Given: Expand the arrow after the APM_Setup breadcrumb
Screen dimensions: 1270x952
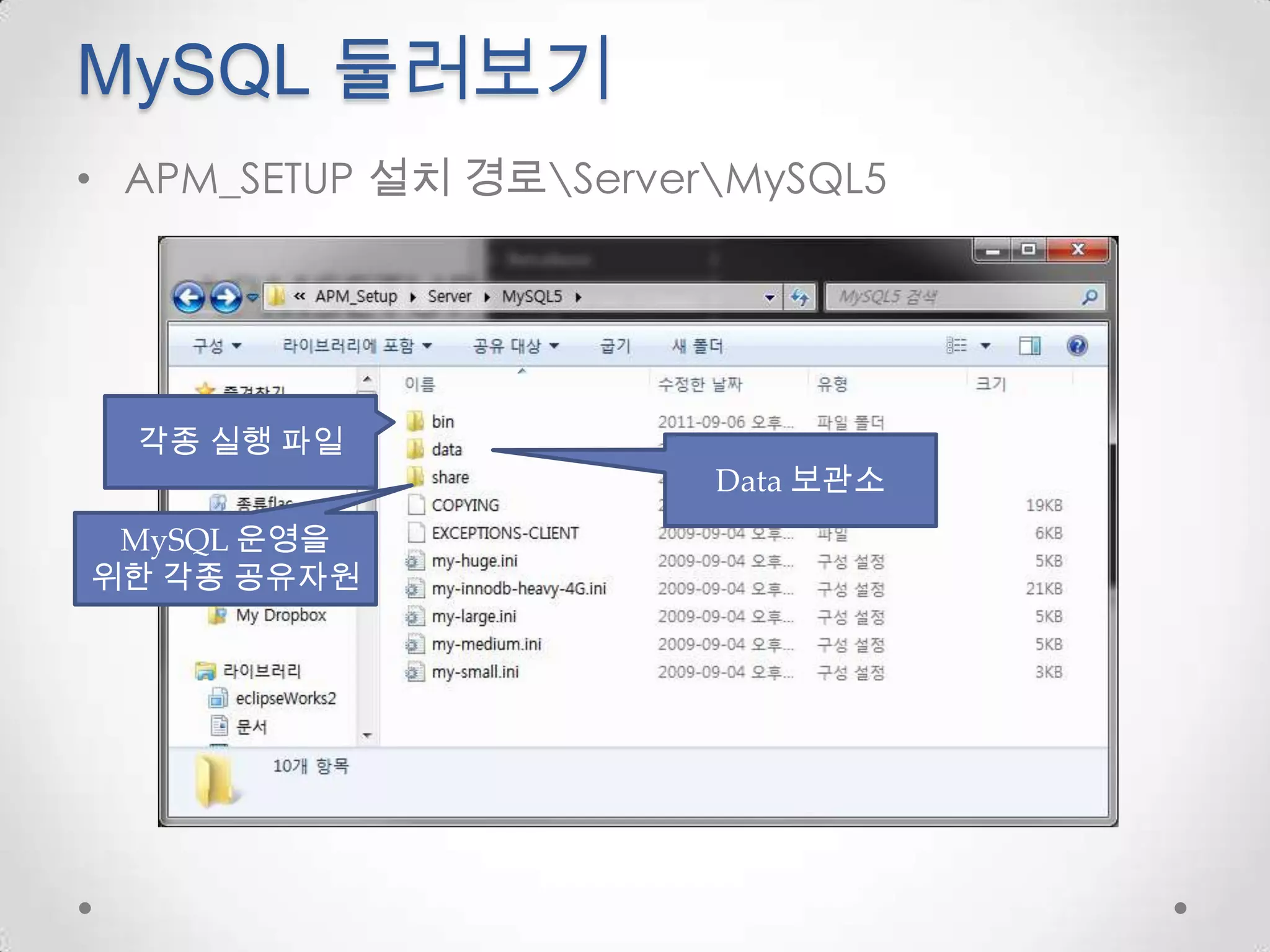Looking at the screenshot, I should point(413,297).
